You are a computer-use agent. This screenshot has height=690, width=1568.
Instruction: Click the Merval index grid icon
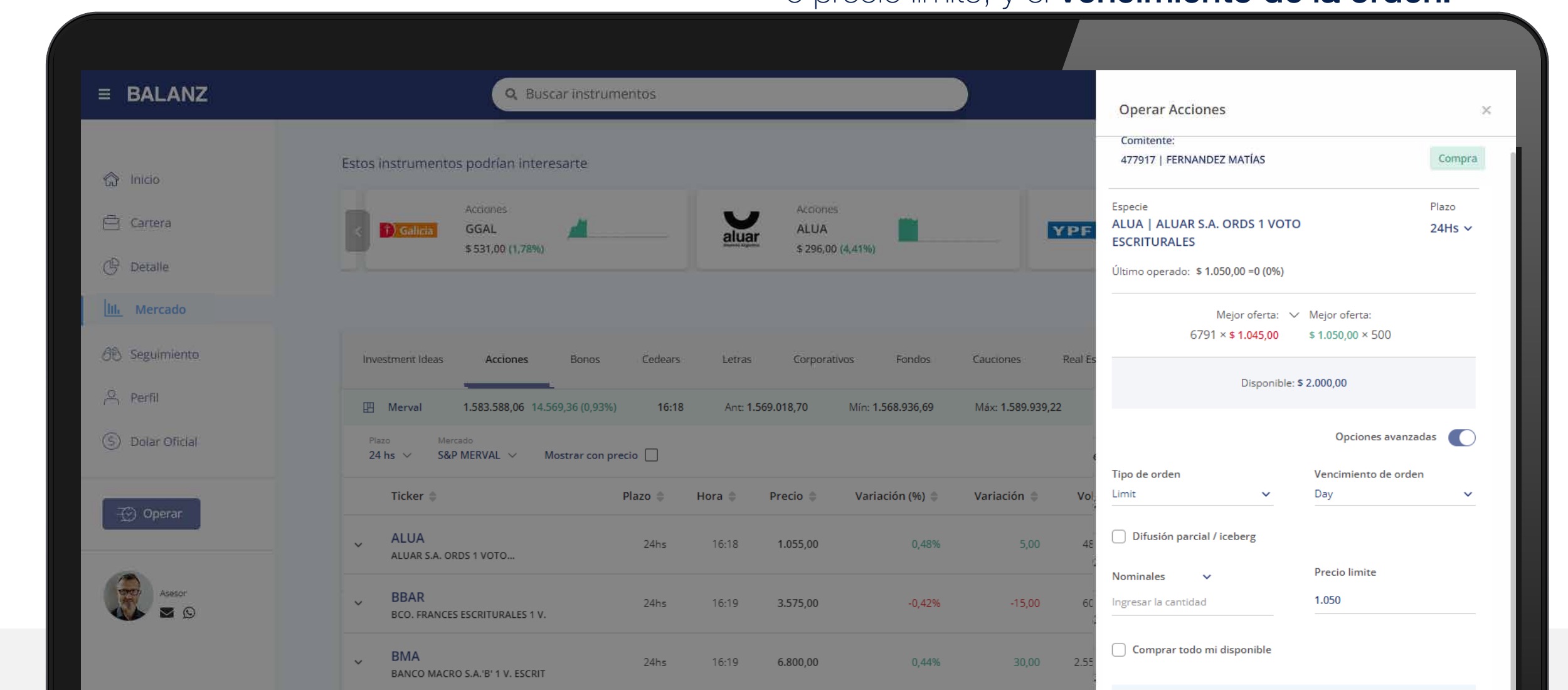click(x=369, y=408)
